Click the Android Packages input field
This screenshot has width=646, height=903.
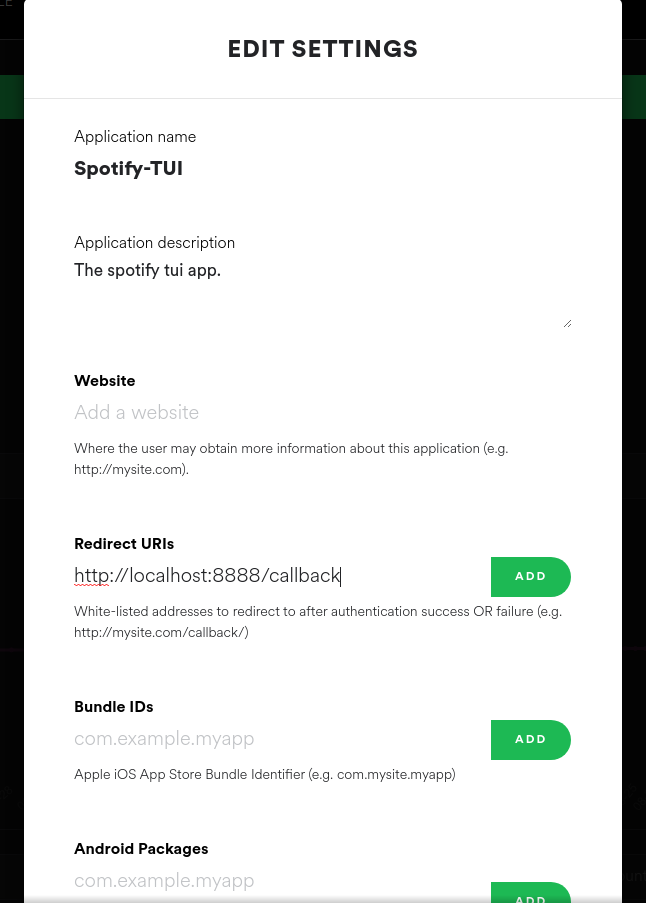(x=278, y=881)
